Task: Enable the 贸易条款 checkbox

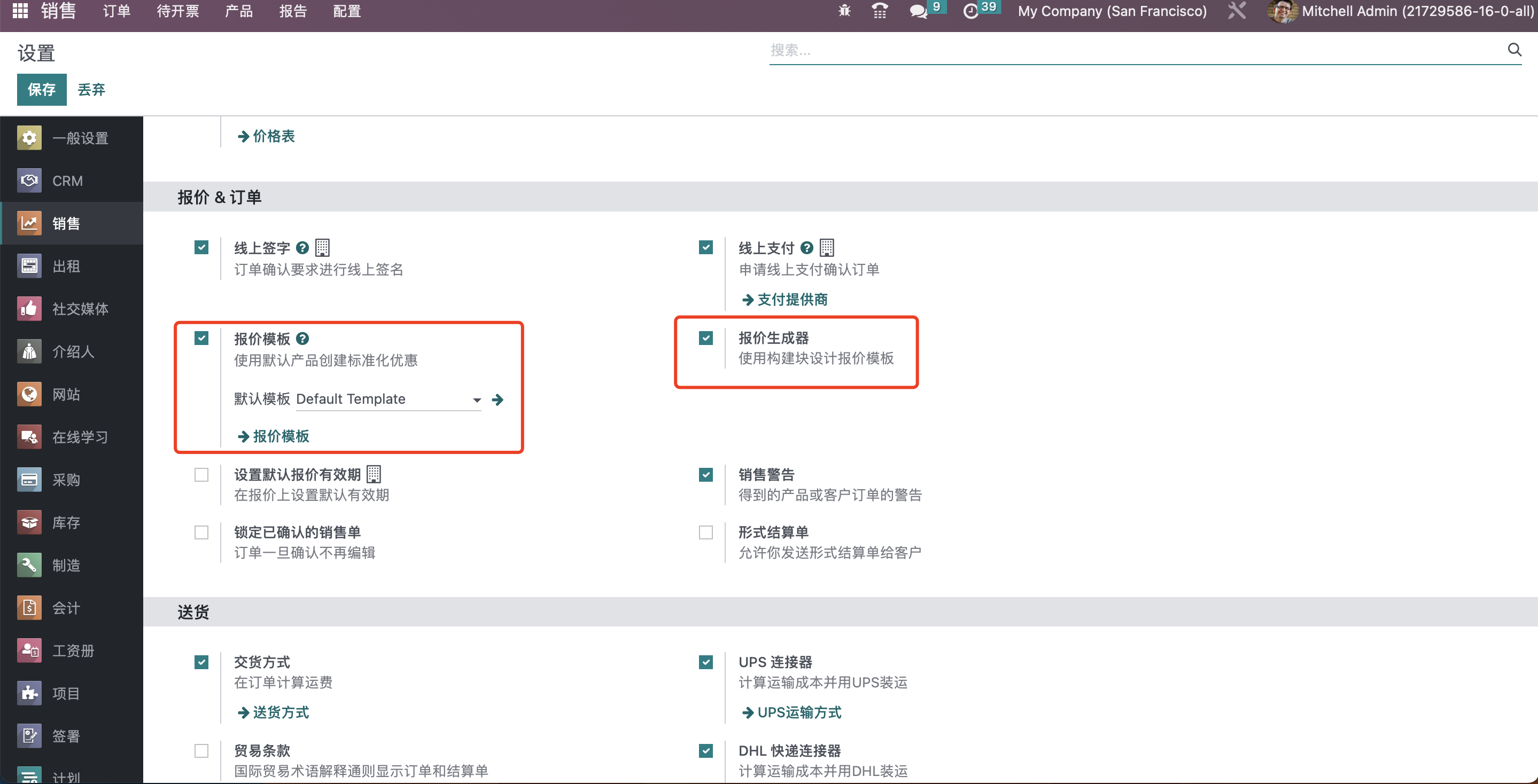Action: 202,750
